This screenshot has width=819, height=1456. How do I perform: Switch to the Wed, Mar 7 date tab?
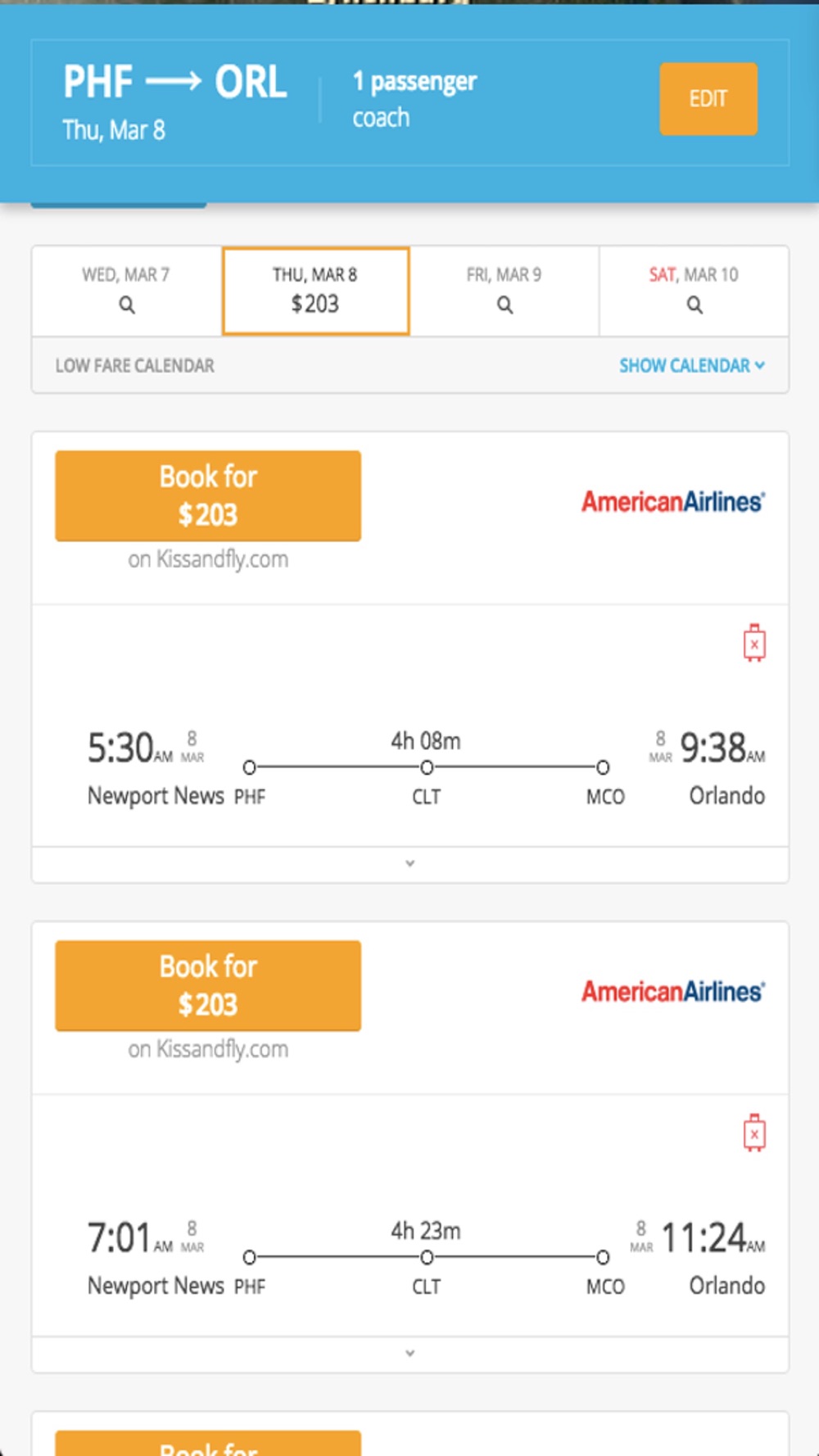click(127, 291)
